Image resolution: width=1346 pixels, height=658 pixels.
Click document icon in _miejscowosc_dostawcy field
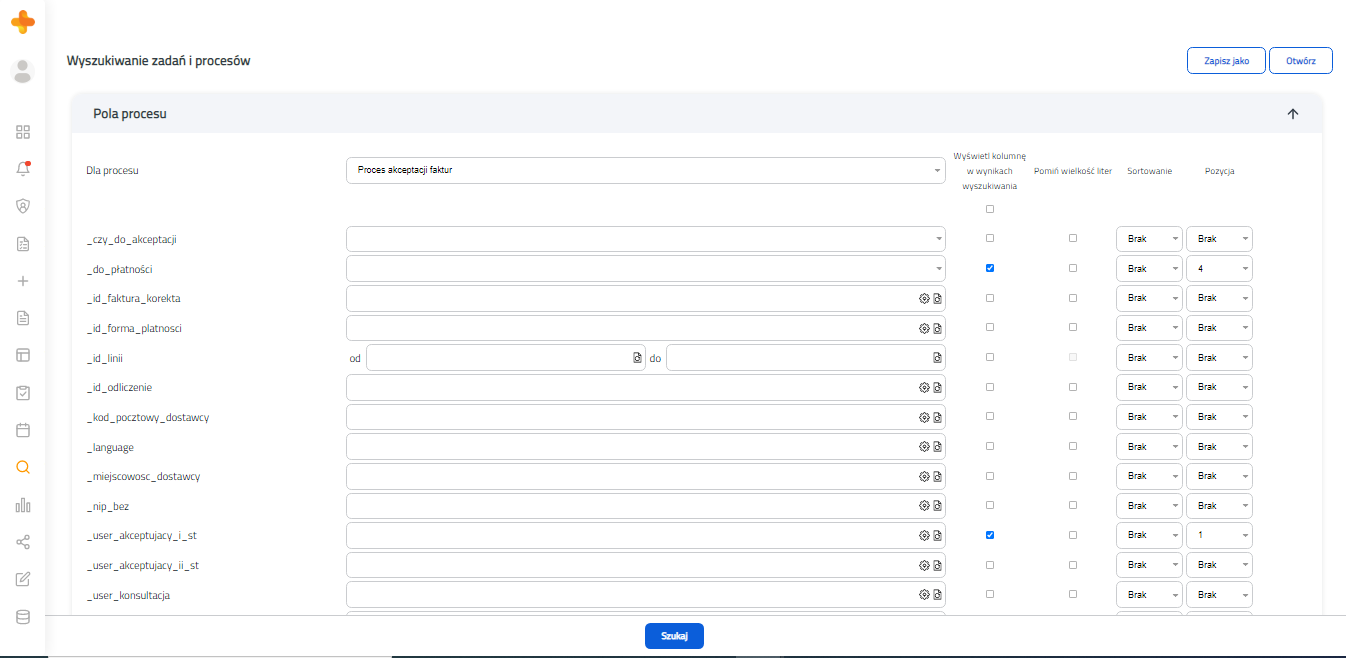click(x=938, y=476)
